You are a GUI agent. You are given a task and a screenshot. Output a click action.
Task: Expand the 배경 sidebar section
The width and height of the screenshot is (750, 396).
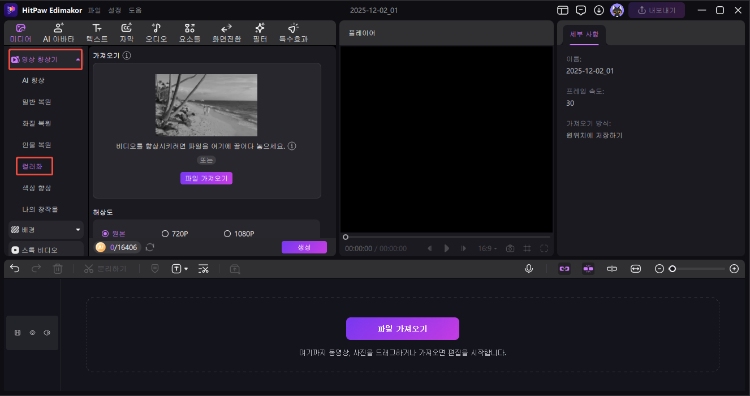point(46,230)
